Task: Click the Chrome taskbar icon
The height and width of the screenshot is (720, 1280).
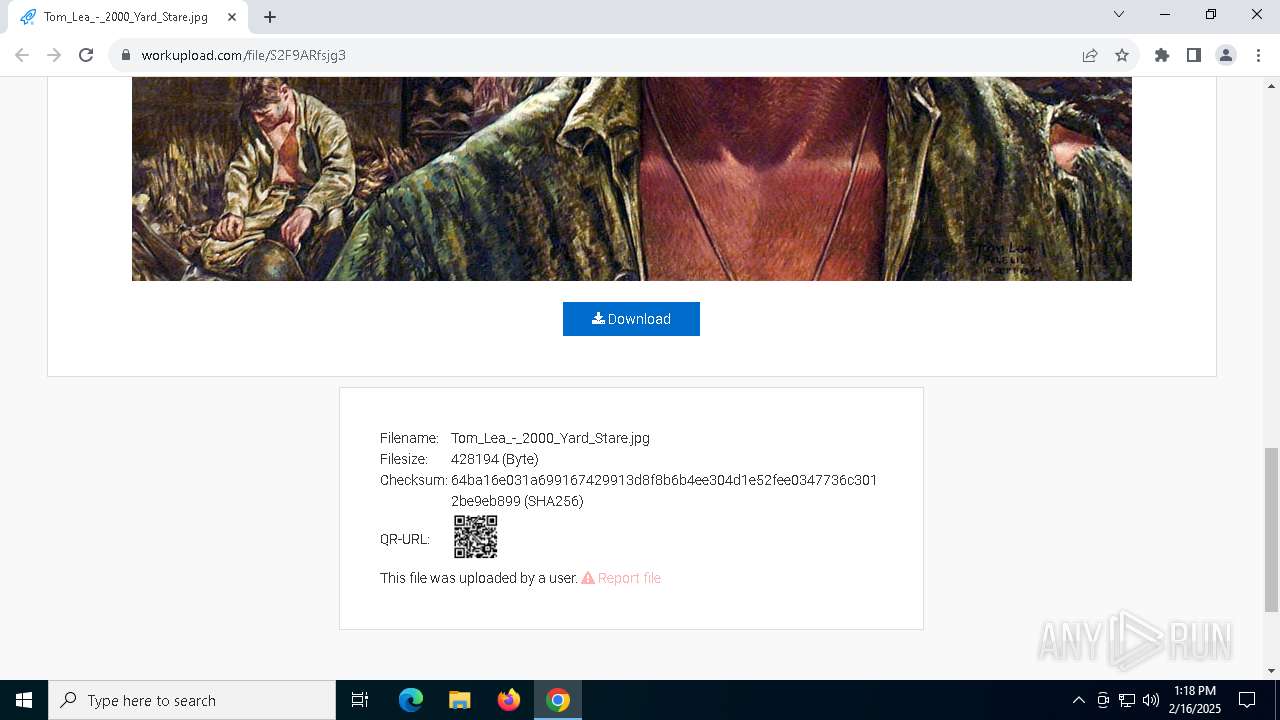Action: click(x=558, y=700)
